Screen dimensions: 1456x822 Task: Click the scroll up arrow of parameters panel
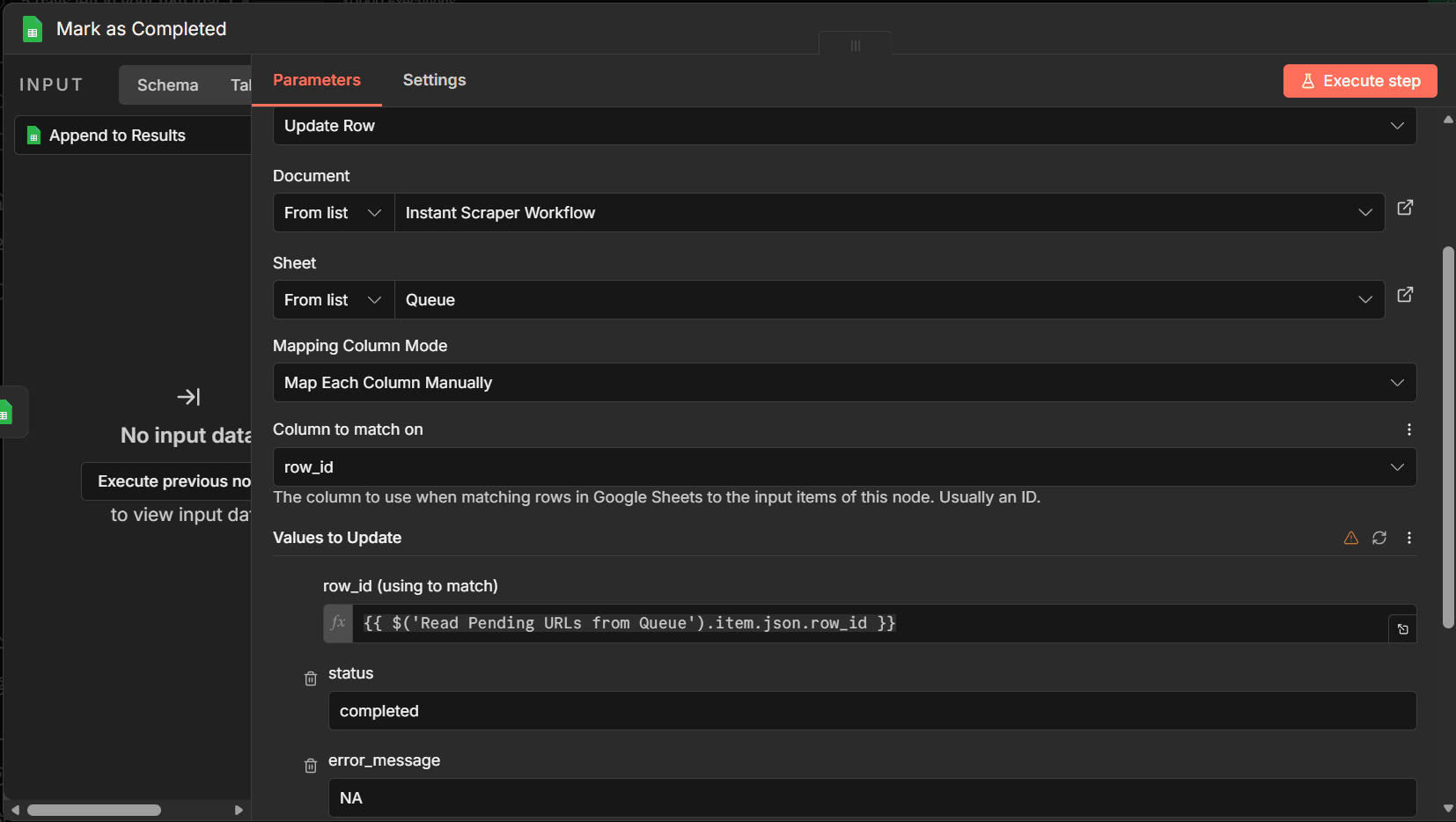point(1448,120)
